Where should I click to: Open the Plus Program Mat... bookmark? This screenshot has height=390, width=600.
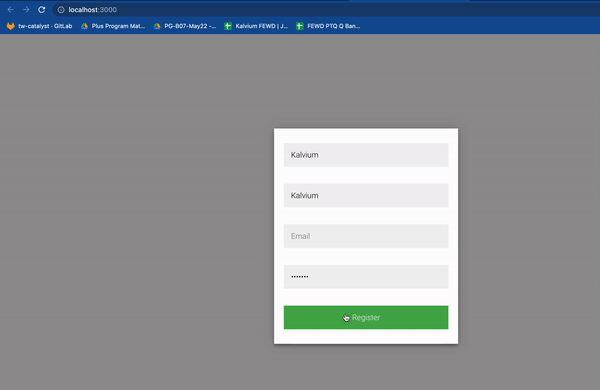112,26
